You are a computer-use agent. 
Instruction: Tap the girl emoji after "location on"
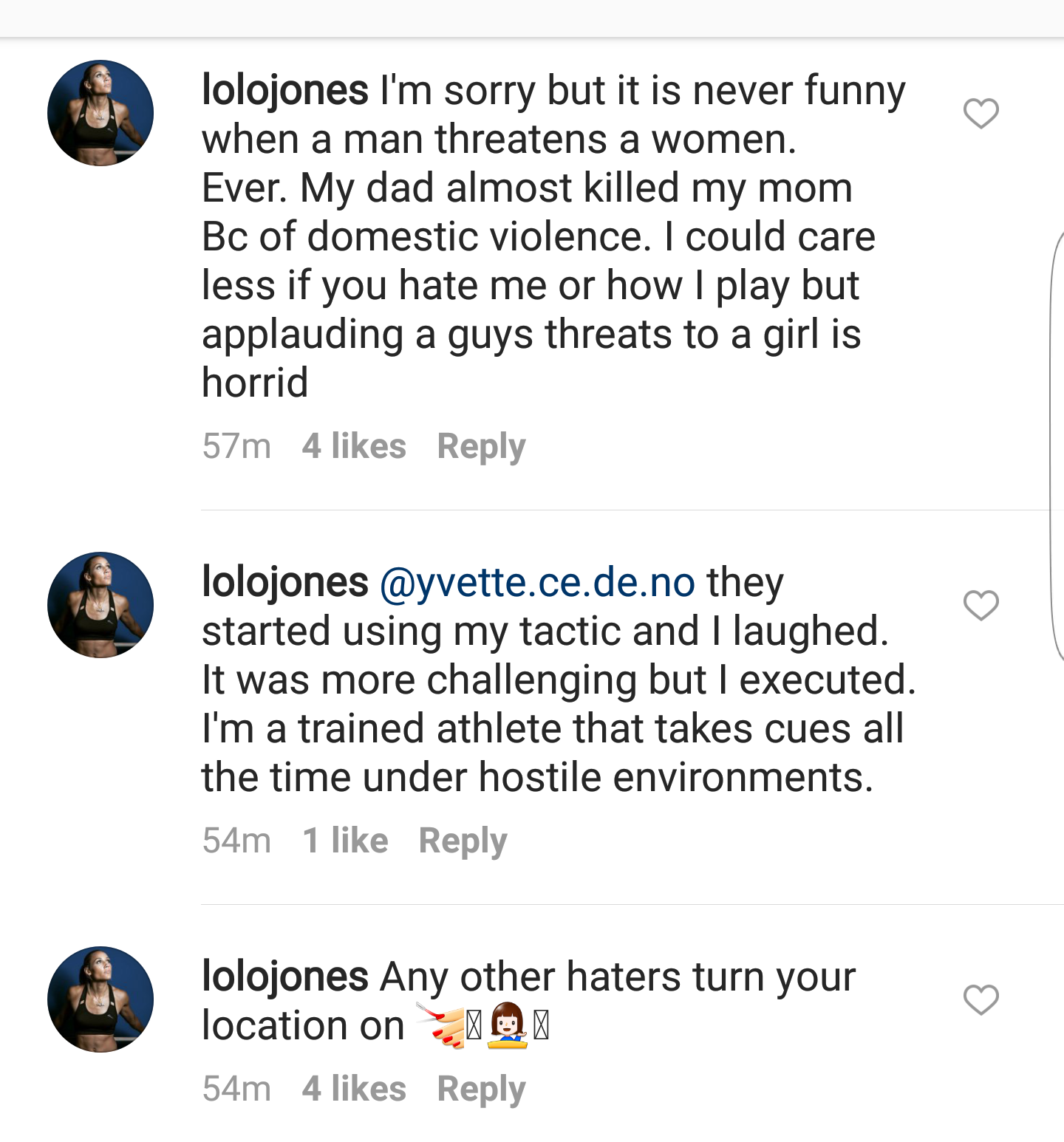point(508,1025)
